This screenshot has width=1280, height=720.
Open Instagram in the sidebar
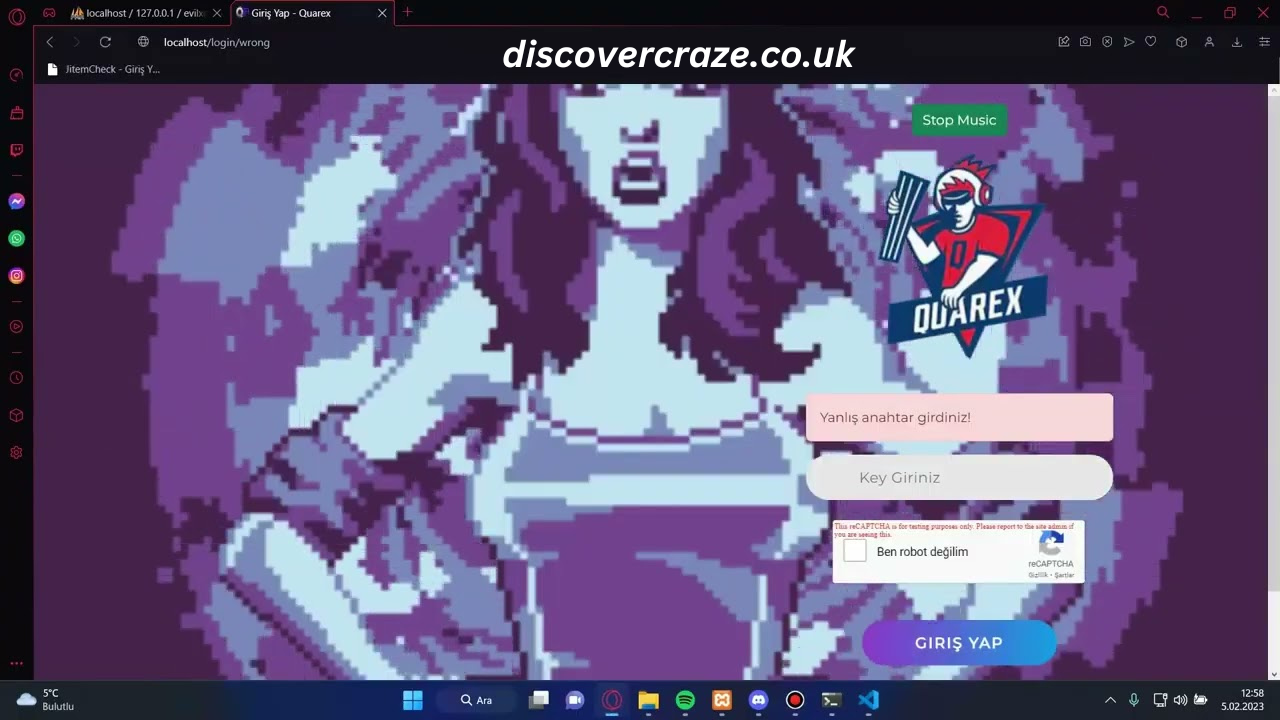click(16, 276)
